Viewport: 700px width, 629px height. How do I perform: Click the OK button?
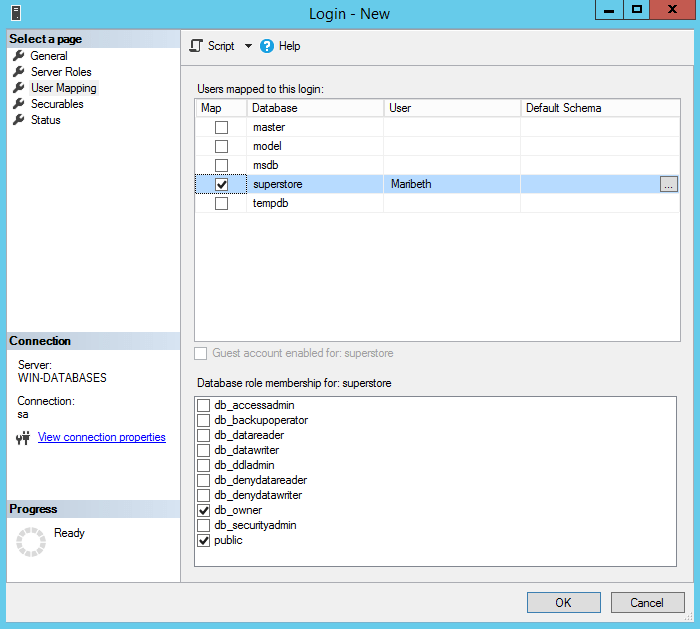click(563, 602)
